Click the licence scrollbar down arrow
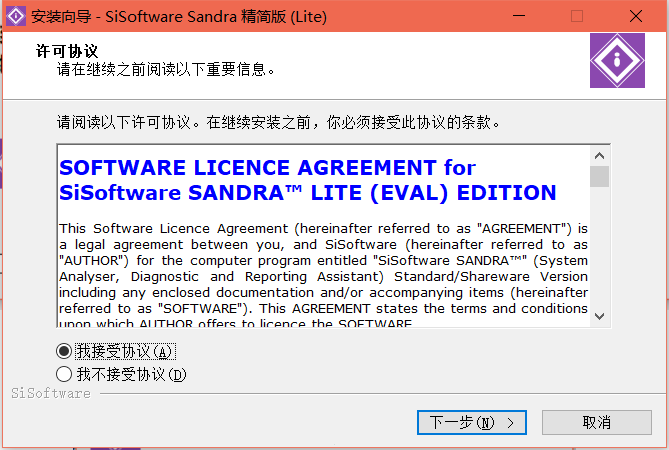Screen dimensions: 669x450 (599, 316)
